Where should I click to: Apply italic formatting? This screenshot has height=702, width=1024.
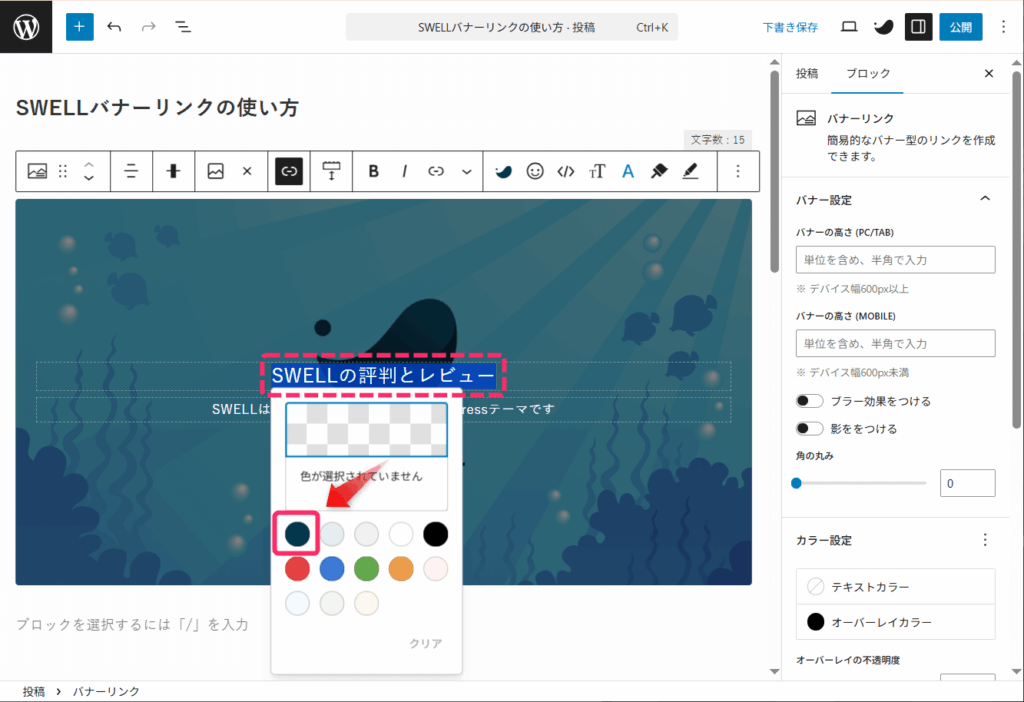[x=405, y=171]
